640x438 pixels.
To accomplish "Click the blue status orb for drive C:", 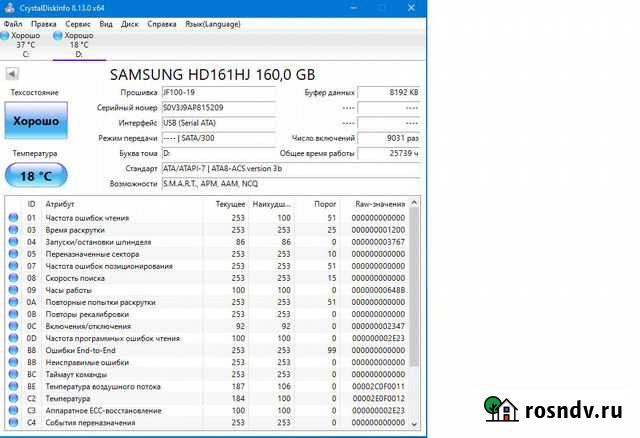I will (x=5, y=35).
